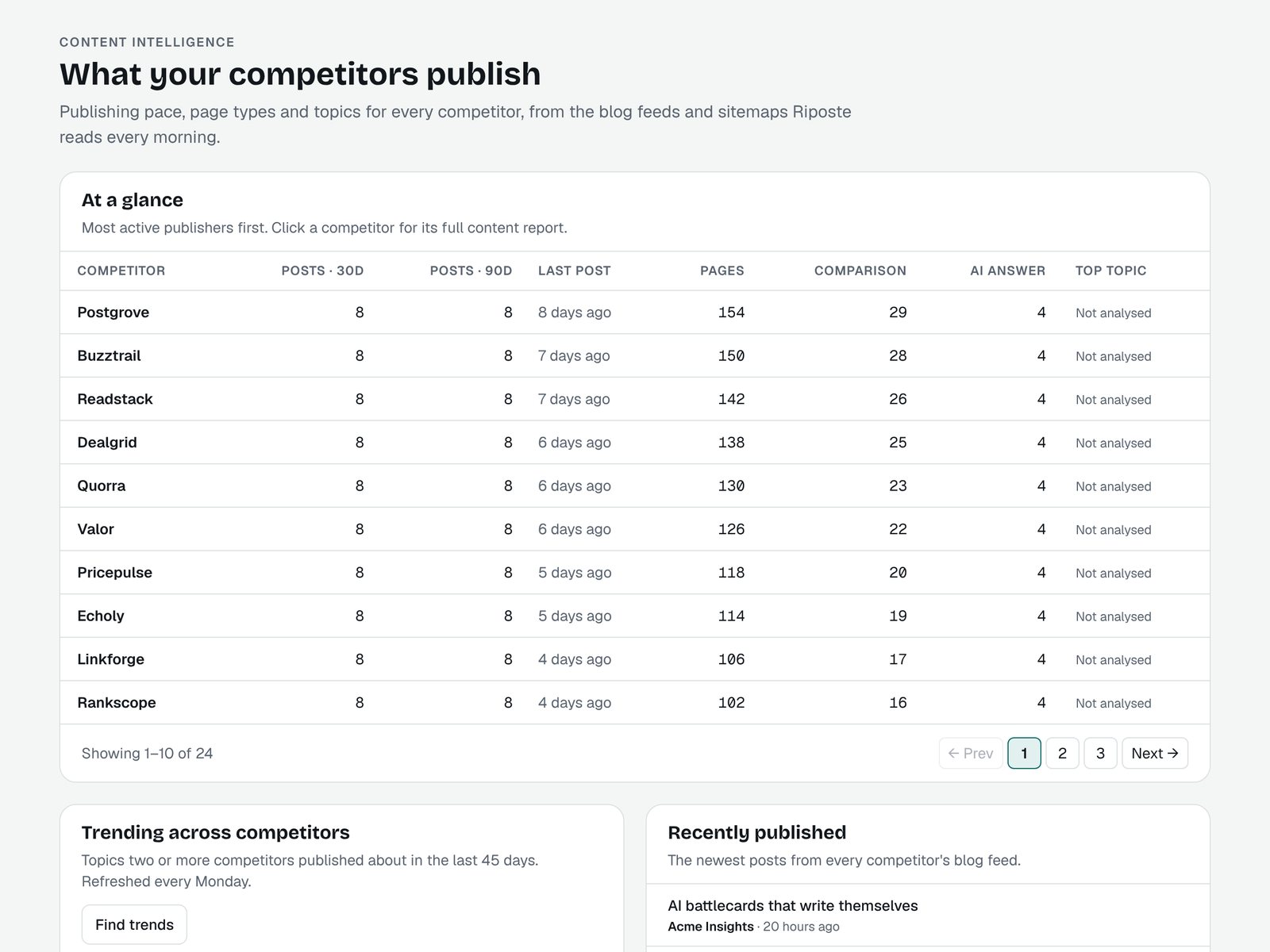1270x952 pixels.
Task: Go to page 2 of competitors
Action: [x=1062, y=753]
